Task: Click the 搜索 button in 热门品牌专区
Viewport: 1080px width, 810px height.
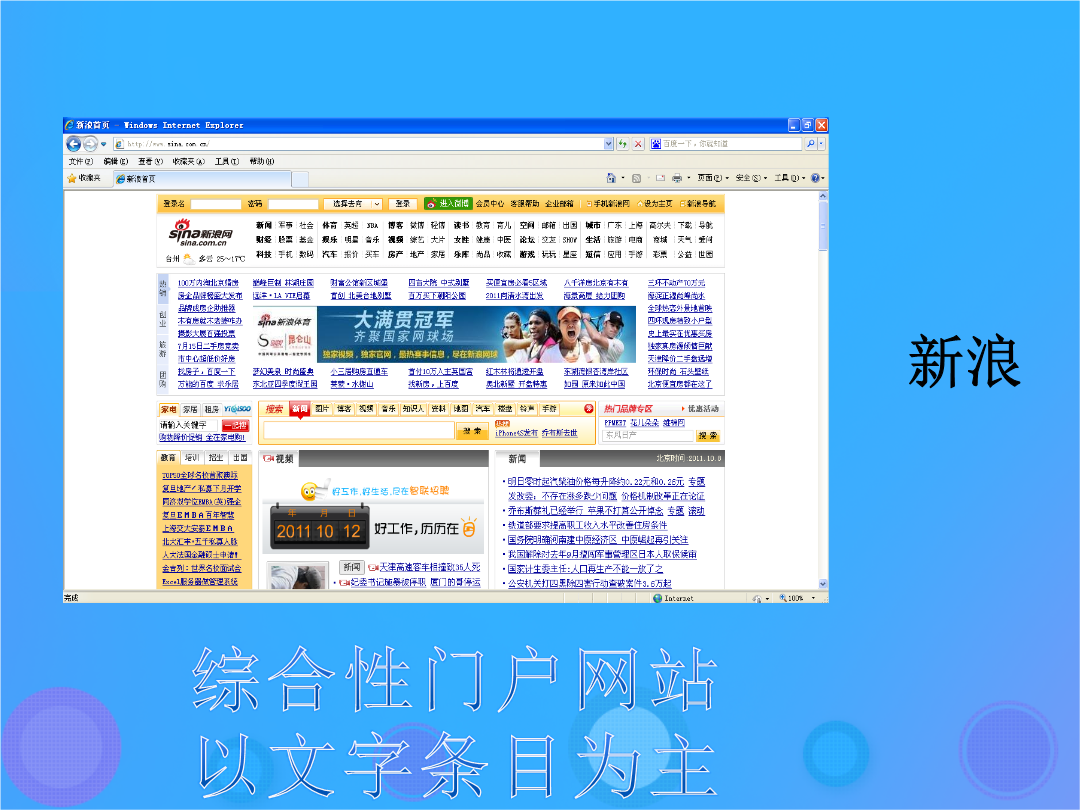Action: pyautogui.click(x=707, y=436)
